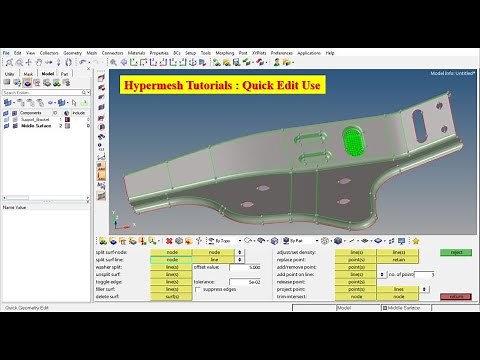The width and height of the screenshot is (480, 360).
Task: Toggle mesh visibility icon for Support_Bracket row
Action: click(x=15, y=119)
